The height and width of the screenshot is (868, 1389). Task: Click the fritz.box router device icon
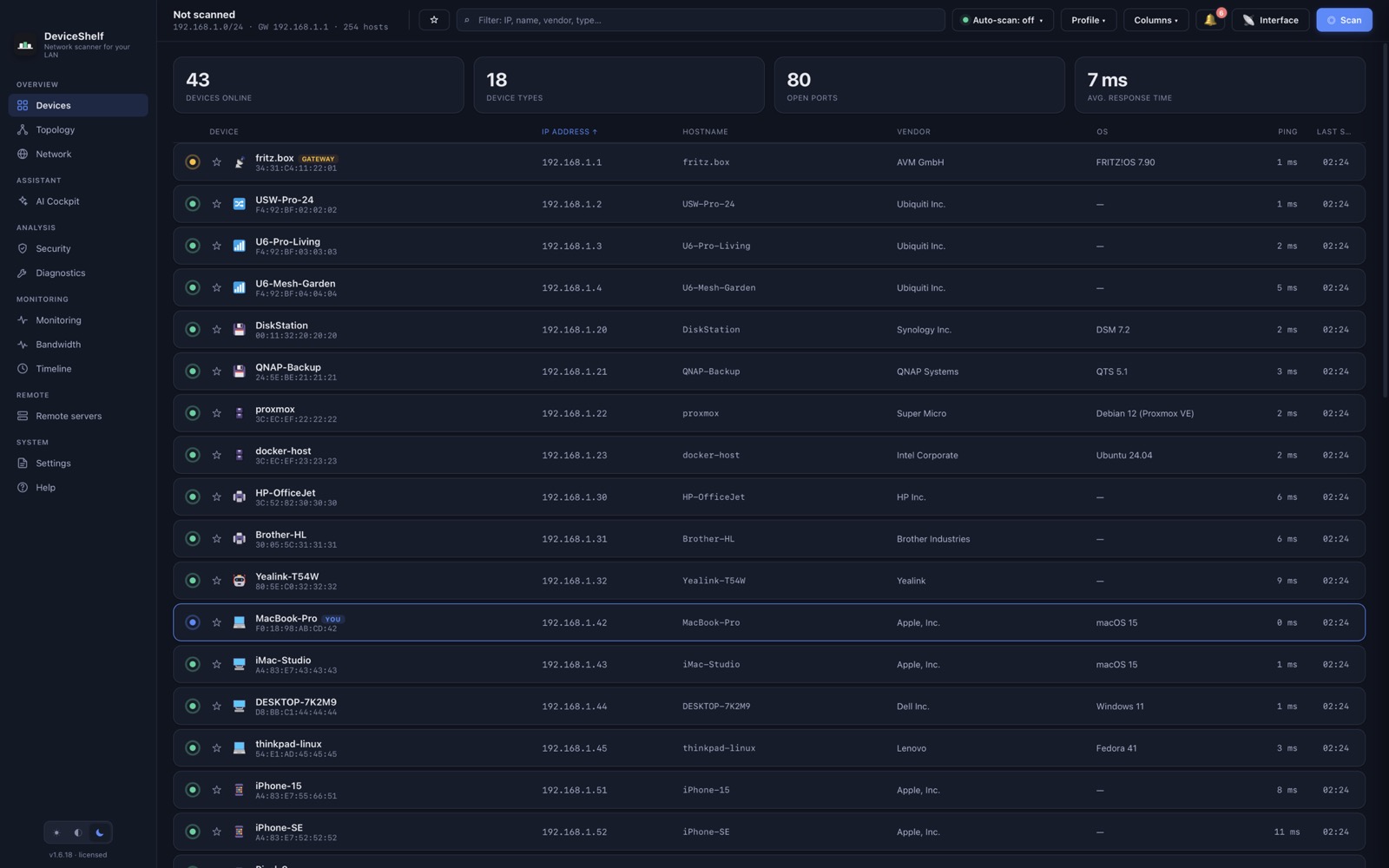pos(239,162)
